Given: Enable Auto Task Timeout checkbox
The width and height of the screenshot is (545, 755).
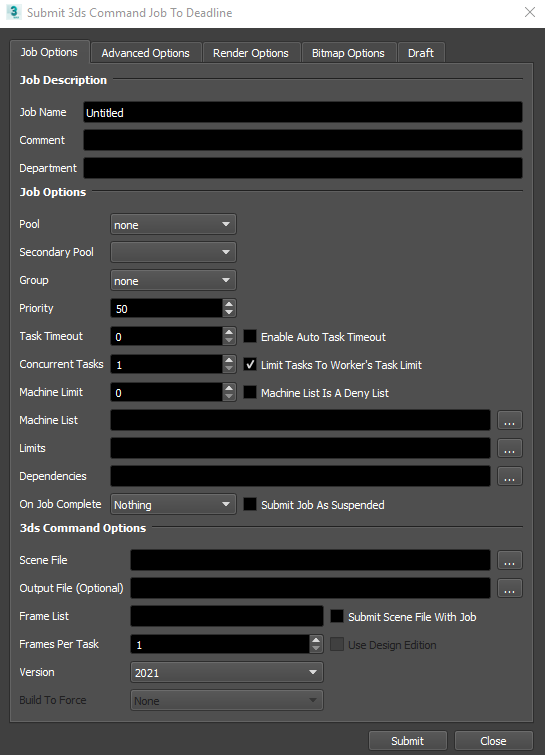Looking at the screenshot, I should [250, 336].
